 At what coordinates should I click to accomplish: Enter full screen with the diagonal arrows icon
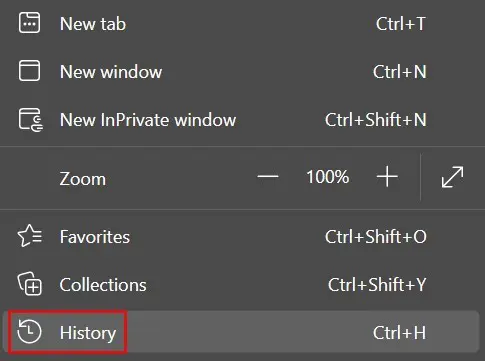pyautogui.click(x=452, y=177)
